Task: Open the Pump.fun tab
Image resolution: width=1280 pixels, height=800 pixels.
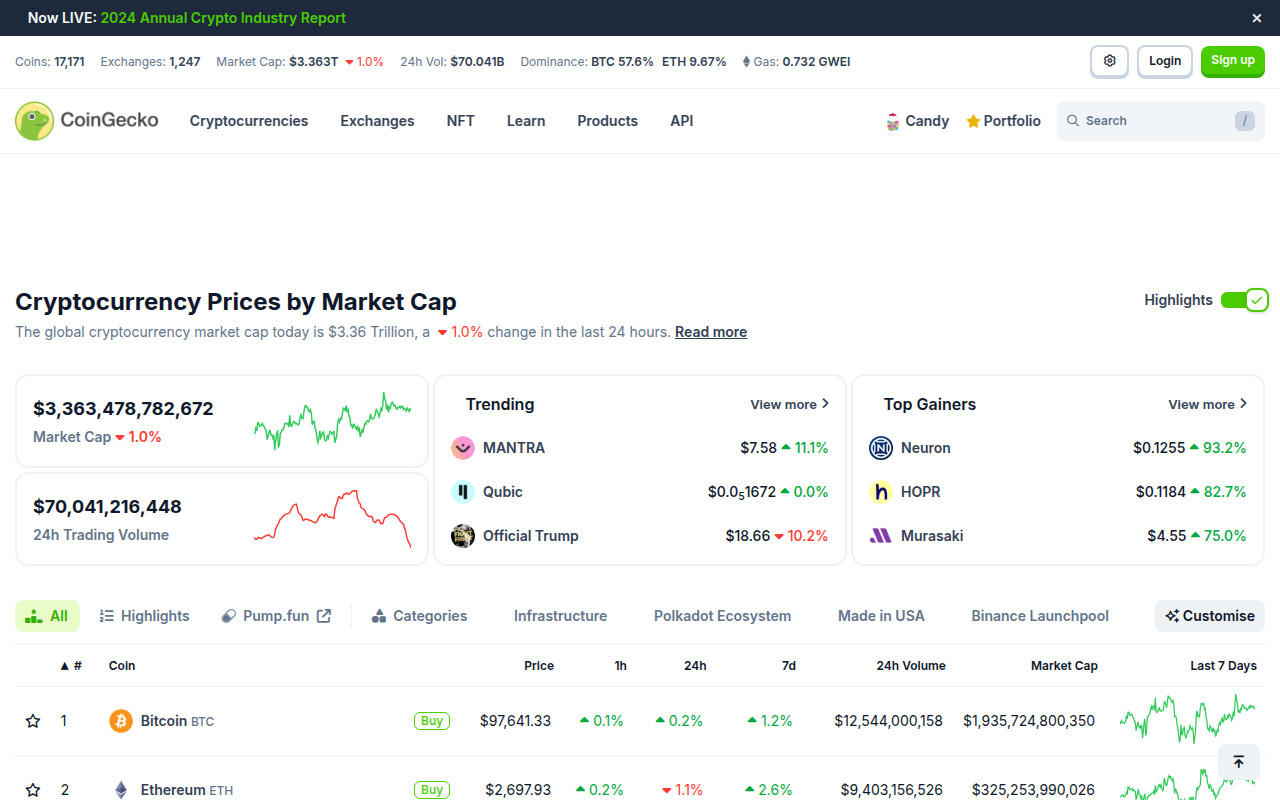Action: 275,616
